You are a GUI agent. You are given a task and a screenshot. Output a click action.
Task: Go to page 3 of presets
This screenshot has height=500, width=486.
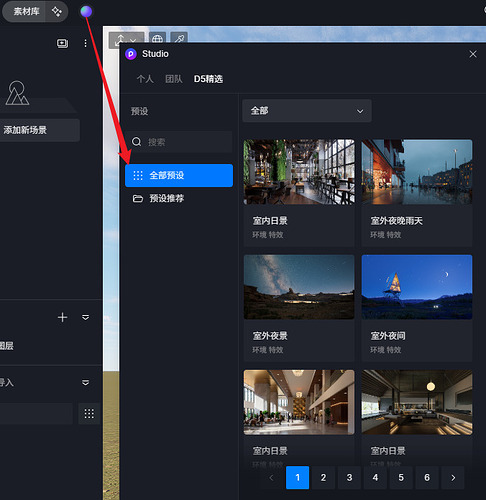[349, 478]
